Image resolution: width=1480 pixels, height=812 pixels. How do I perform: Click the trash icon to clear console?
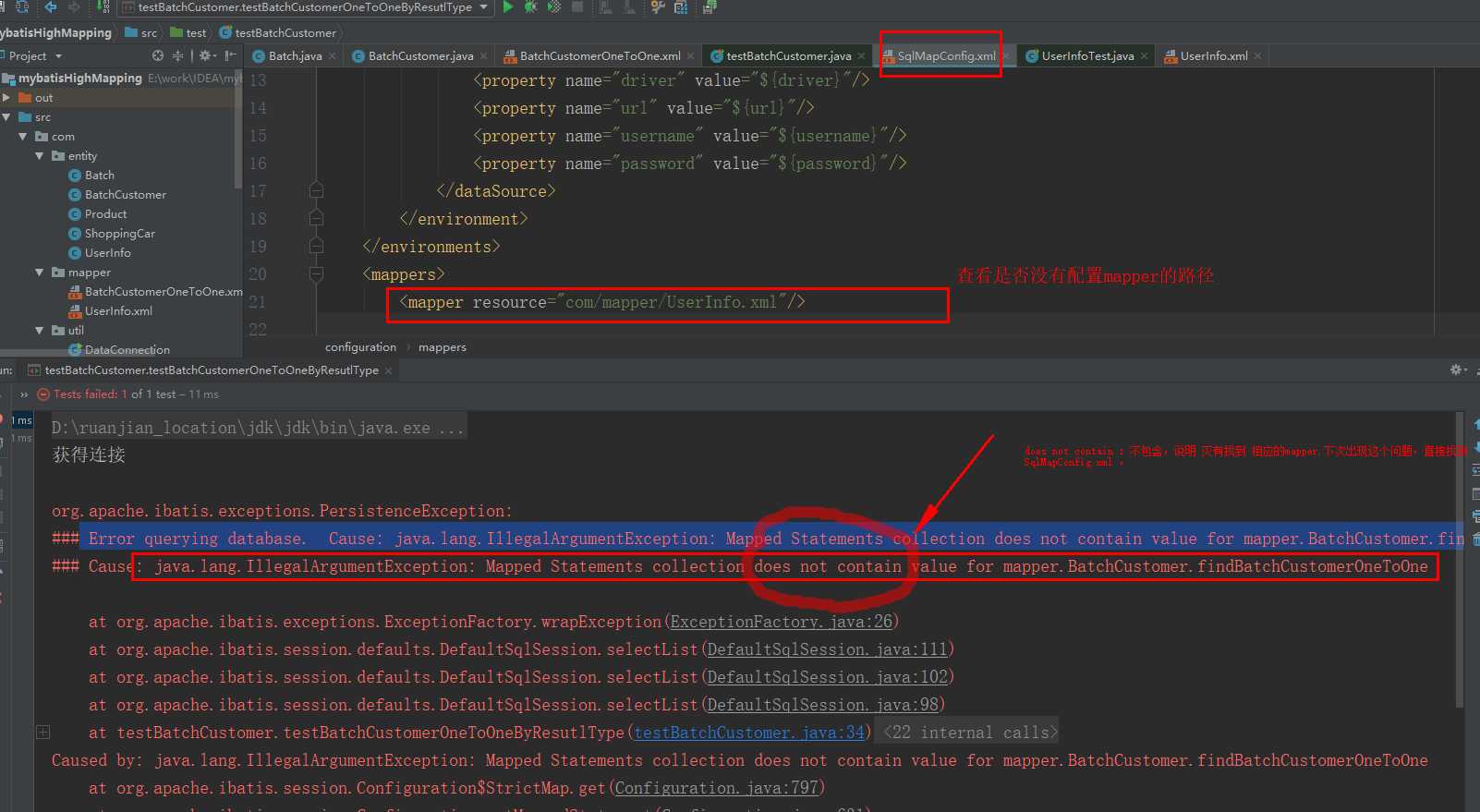coord(1475,539)
